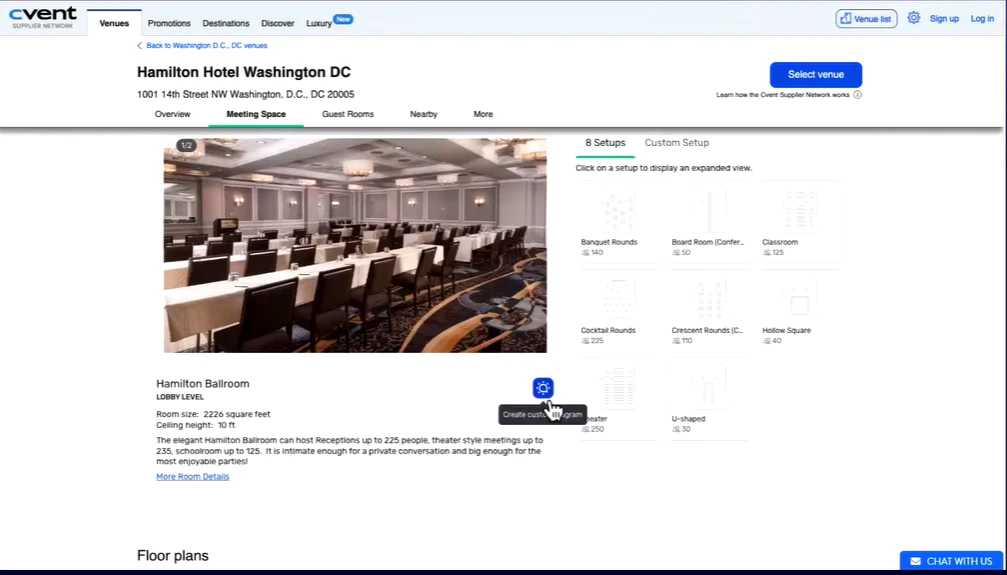Click the Cvent Supplier Network logo
The height and width of the screenshot is (575, 1007).
[x=42, y=18]
